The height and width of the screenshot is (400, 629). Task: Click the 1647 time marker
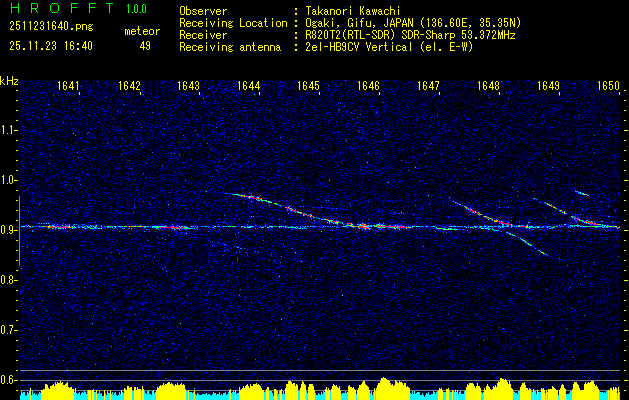[x=428, y=86]
